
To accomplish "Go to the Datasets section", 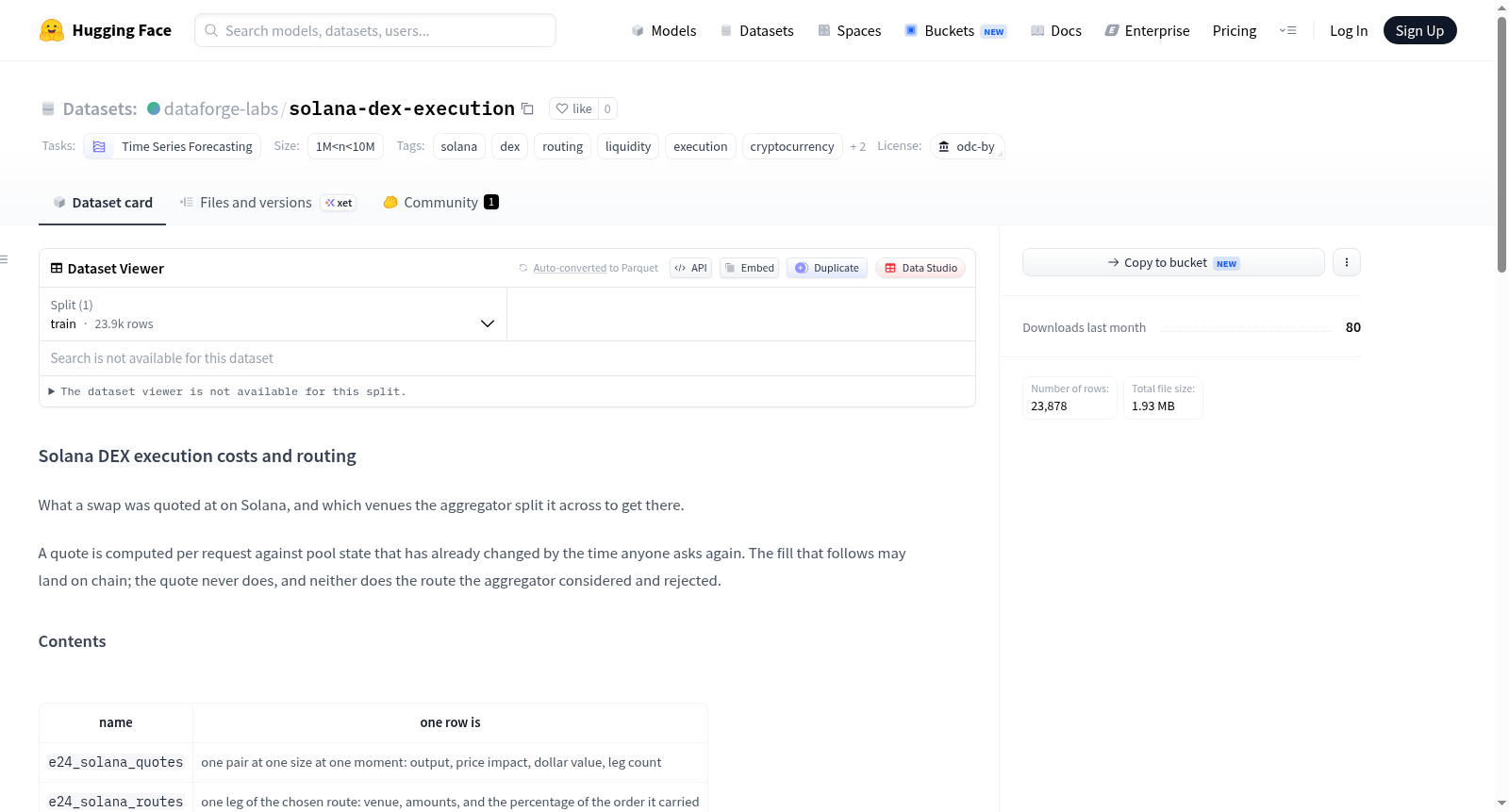I will click(757, 30).
